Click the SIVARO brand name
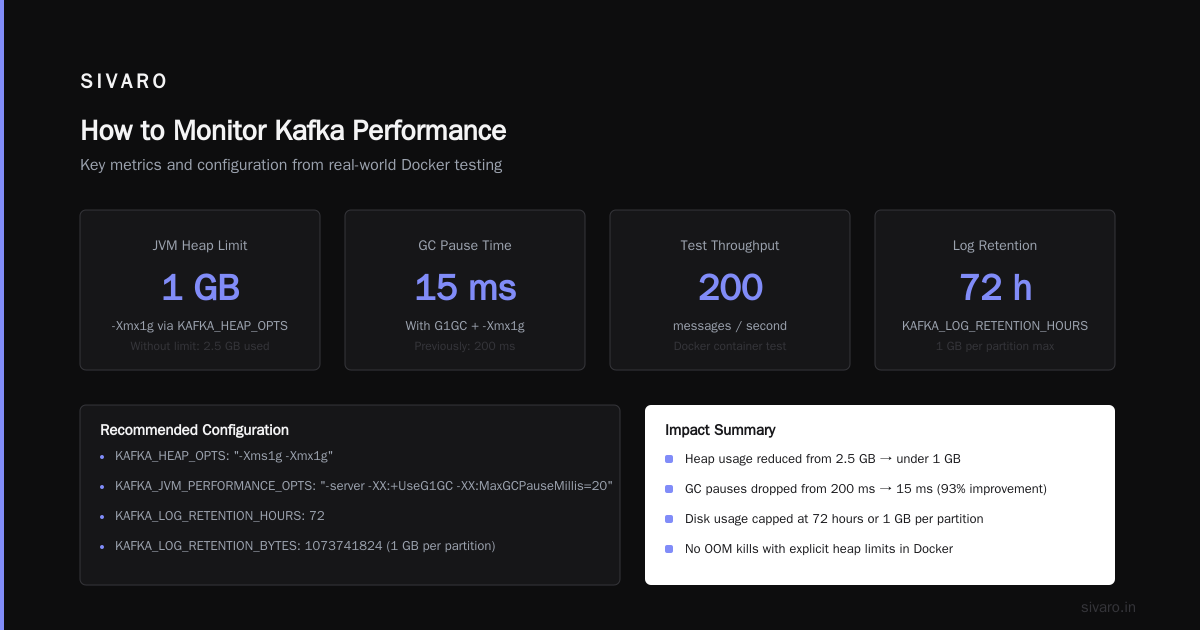 124,82
